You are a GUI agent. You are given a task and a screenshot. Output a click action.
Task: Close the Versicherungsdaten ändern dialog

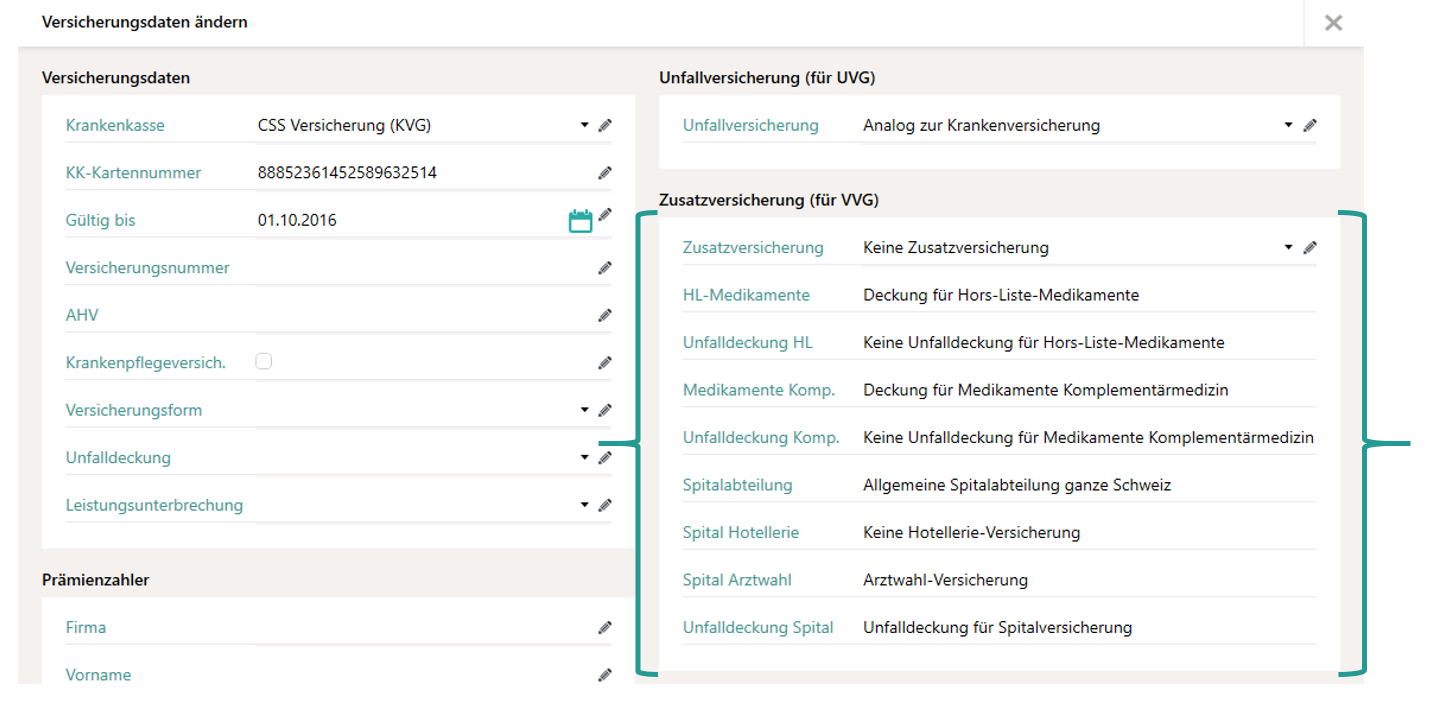(x=1333, y=21)
